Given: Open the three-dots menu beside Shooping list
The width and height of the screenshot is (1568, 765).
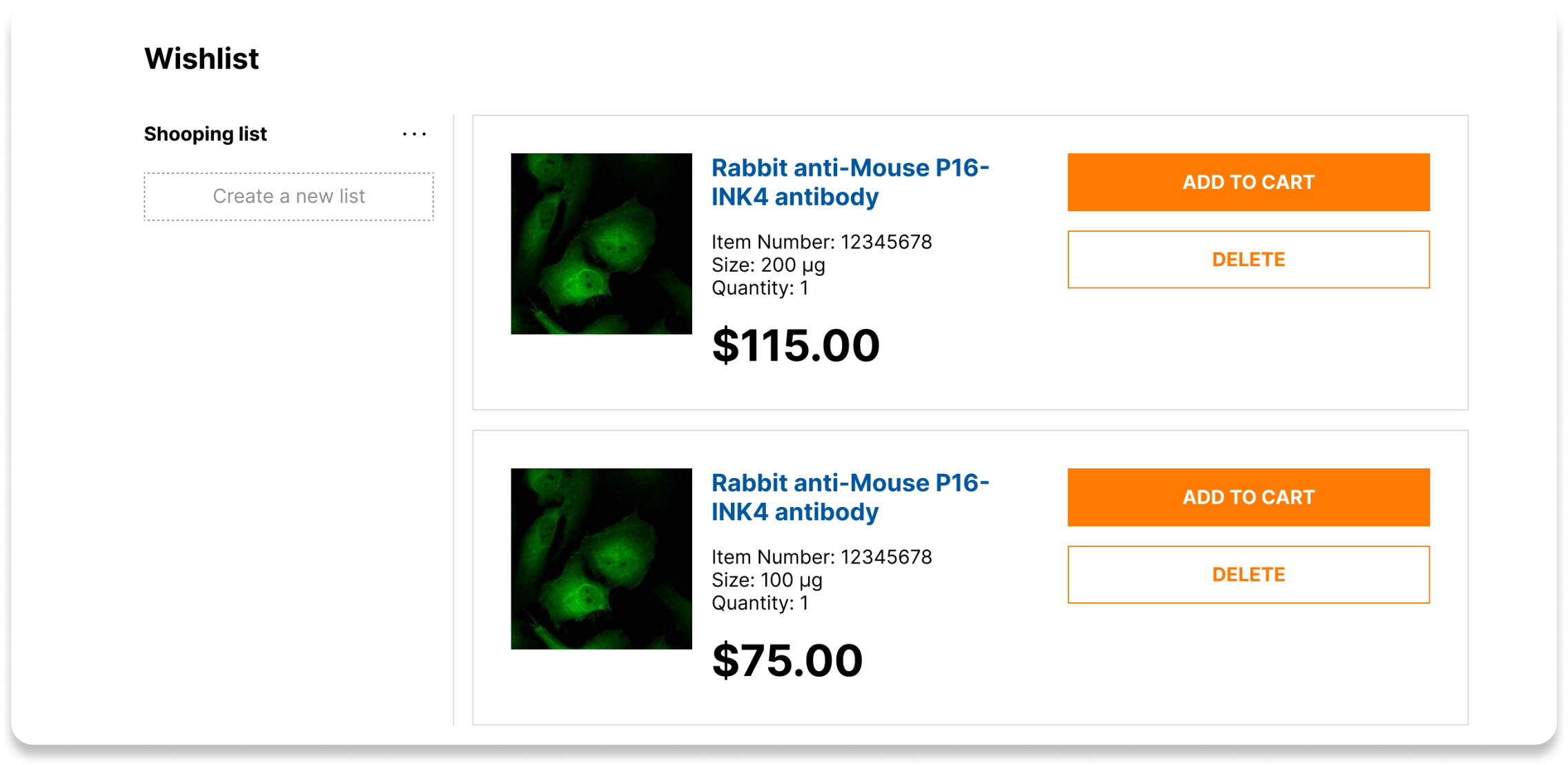Looking at the screenshot, I should 414,134.
